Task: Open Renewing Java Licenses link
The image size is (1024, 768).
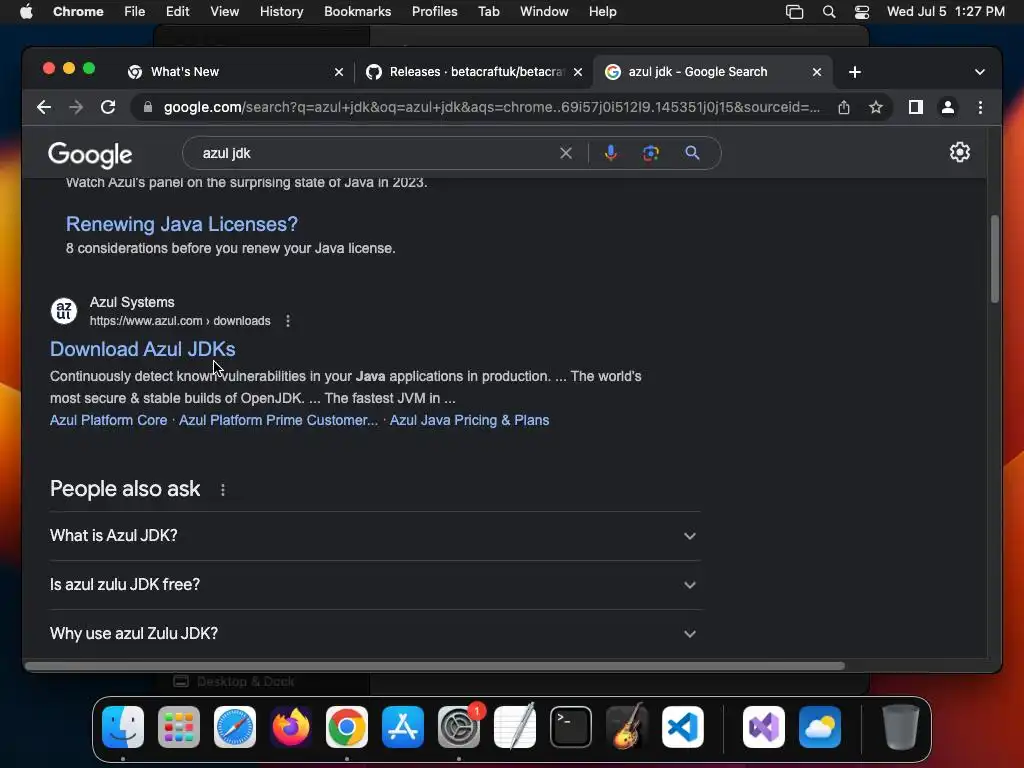Action: click(182, 224)
